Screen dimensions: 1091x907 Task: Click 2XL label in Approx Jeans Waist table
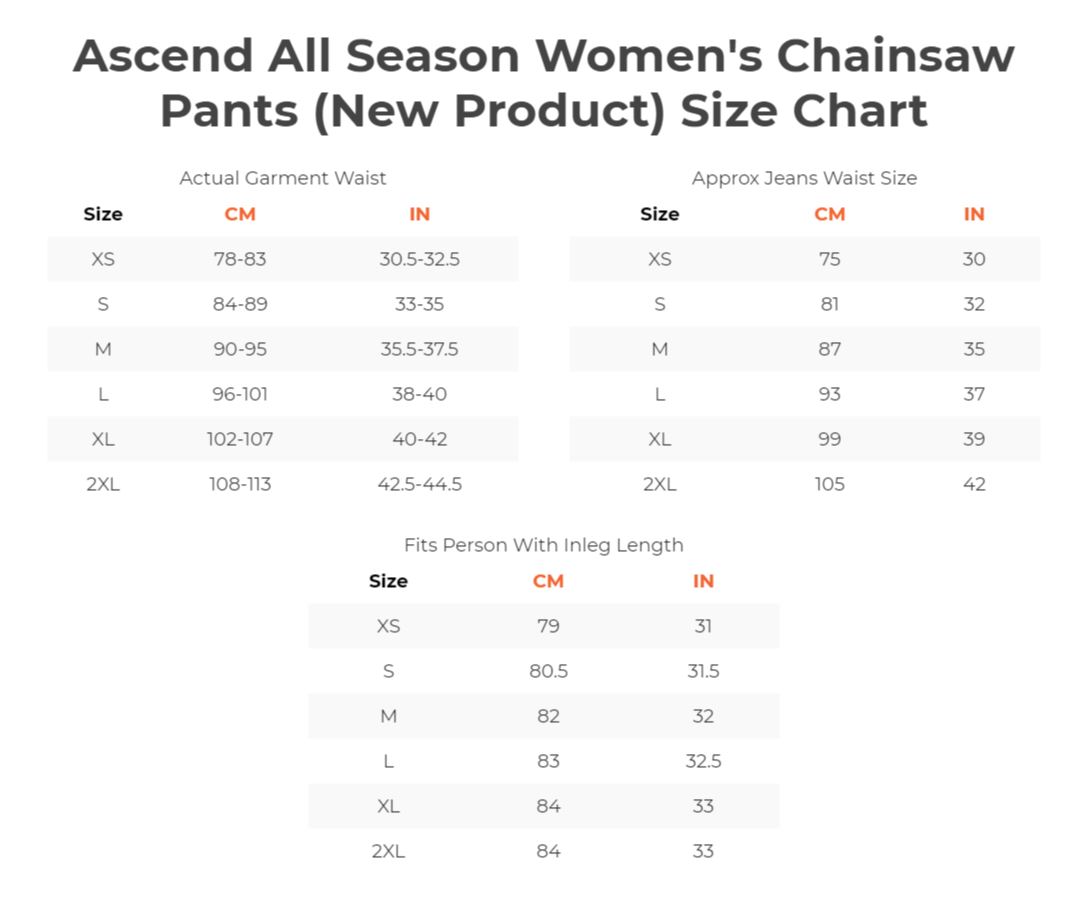coord(660,484)
